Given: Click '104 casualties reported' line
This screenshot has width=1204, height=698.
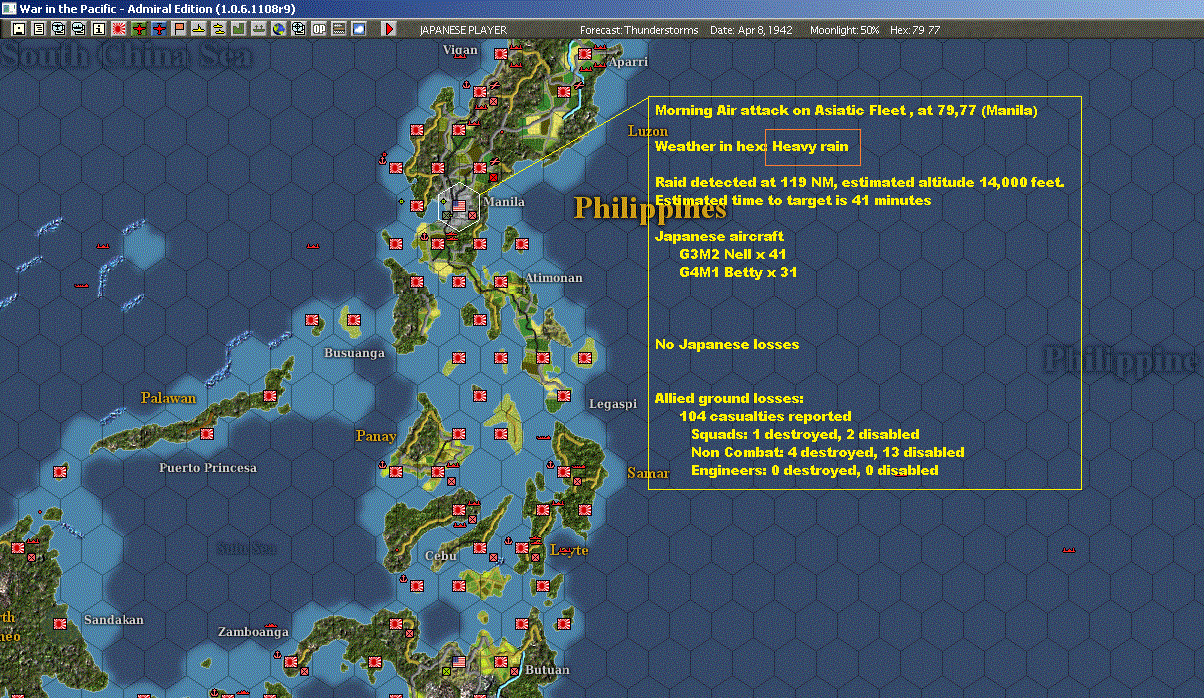Looking at the screenshot, I should tap(765, 416).
